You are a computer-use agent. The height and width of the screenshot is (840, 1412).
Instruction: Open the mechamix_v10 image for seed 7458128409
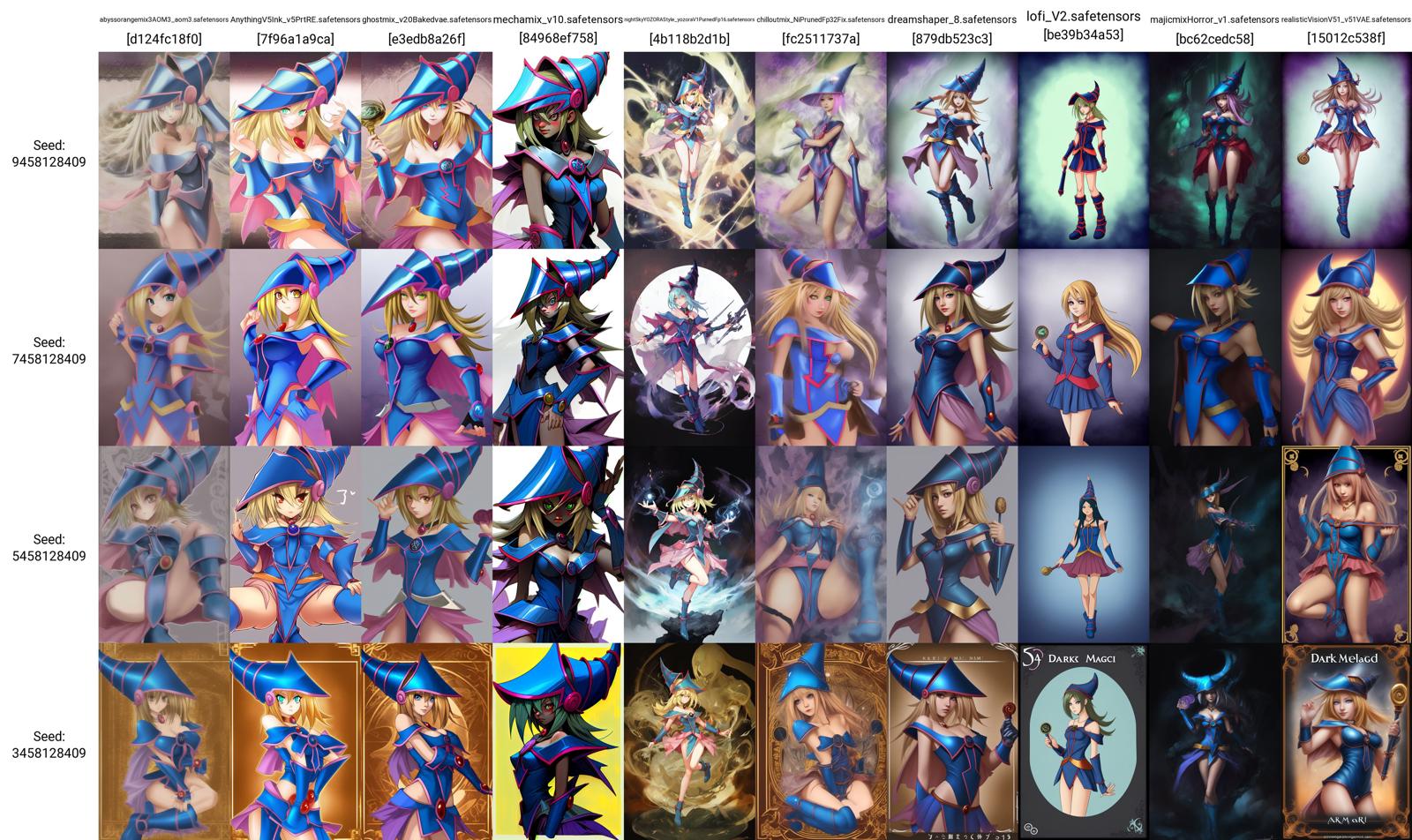coord(558,347)
